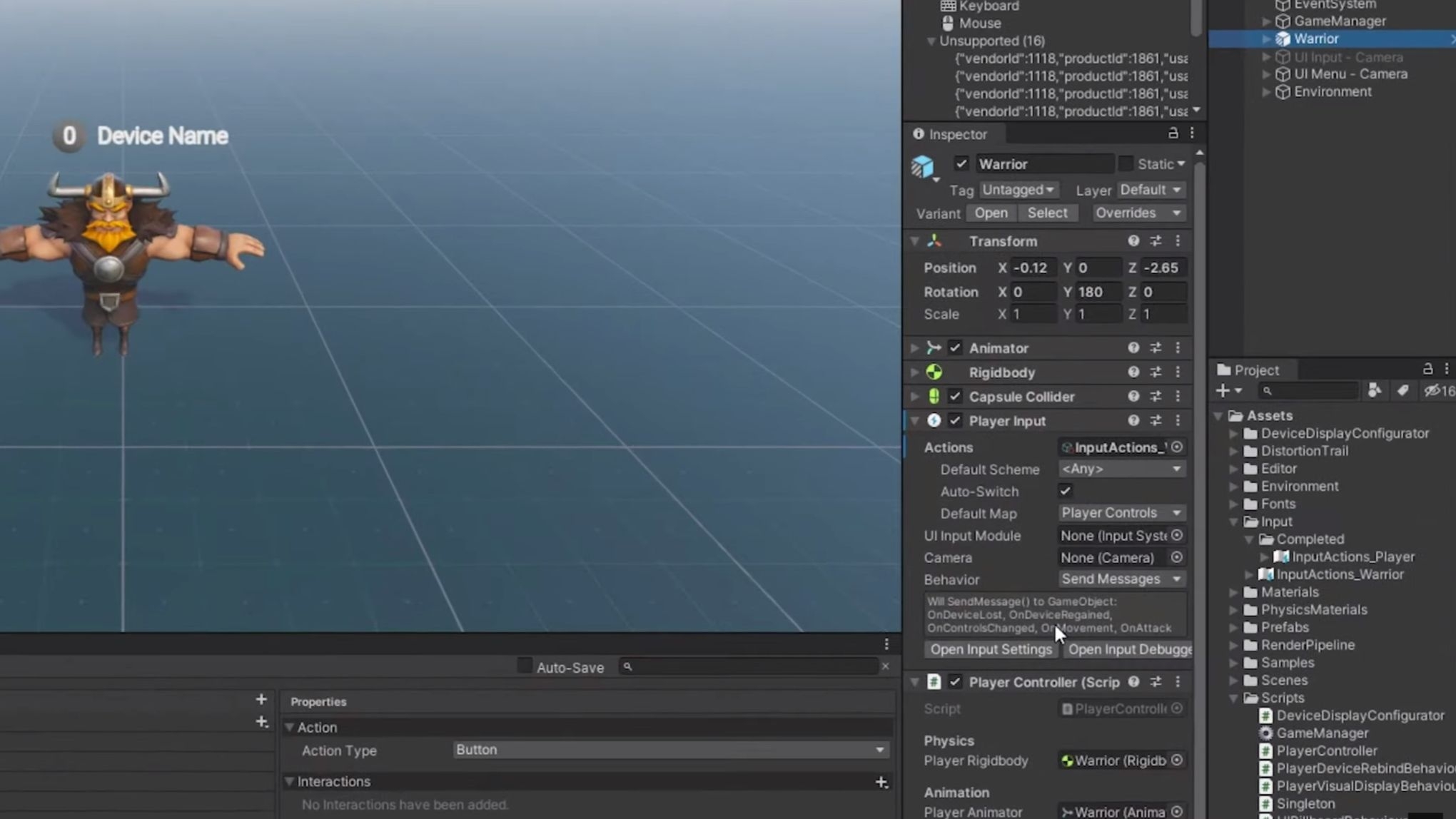
Task: Click the Warrior tree item in Hierarchy
Action: 1316,38
